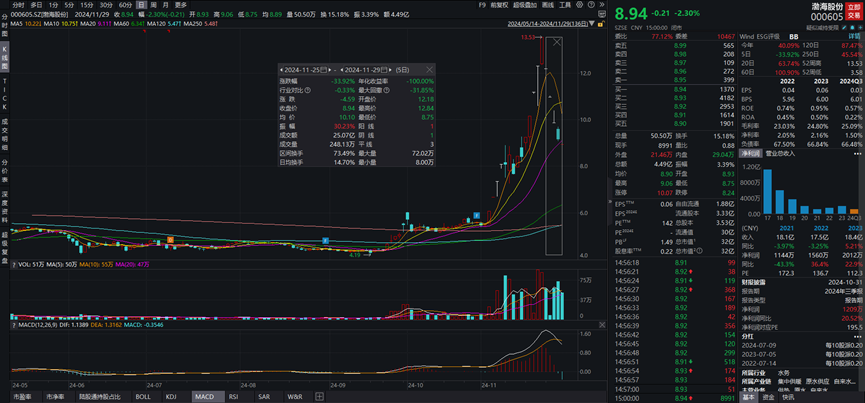This screenshot has width=865, height=403.
Task: Open 分时图 in left sidebar
Action: pyautogui.click(x=5, y=26)
